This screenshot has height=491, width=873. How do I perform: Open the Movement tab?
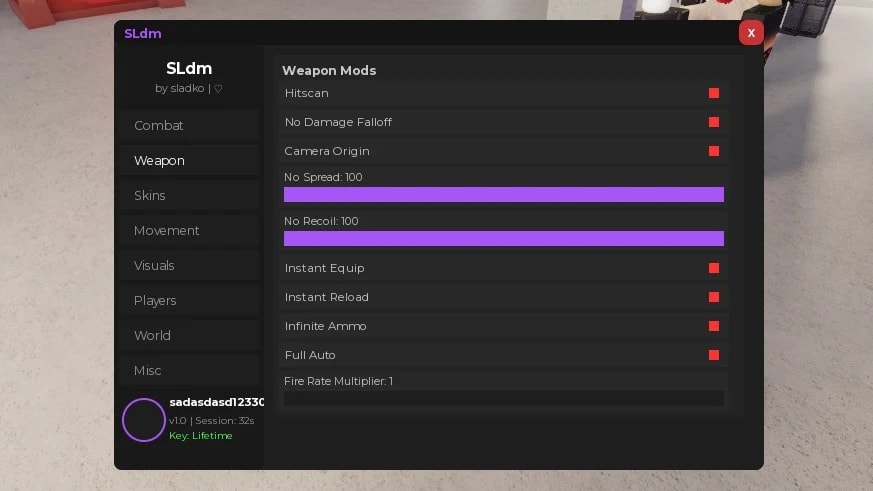pyautogui.click(x=189, y=231)
